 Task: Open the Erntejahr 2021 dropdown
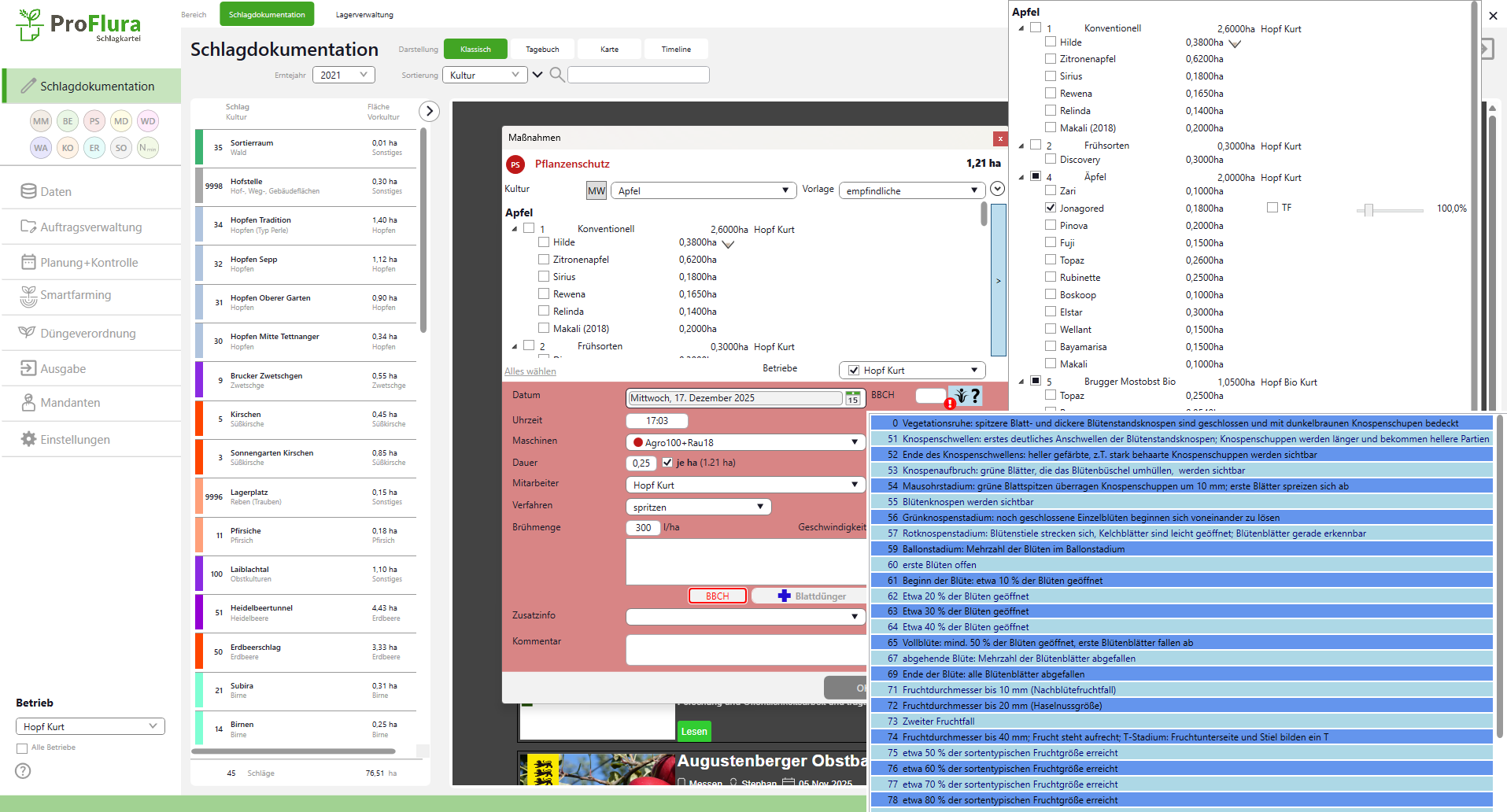344,75
